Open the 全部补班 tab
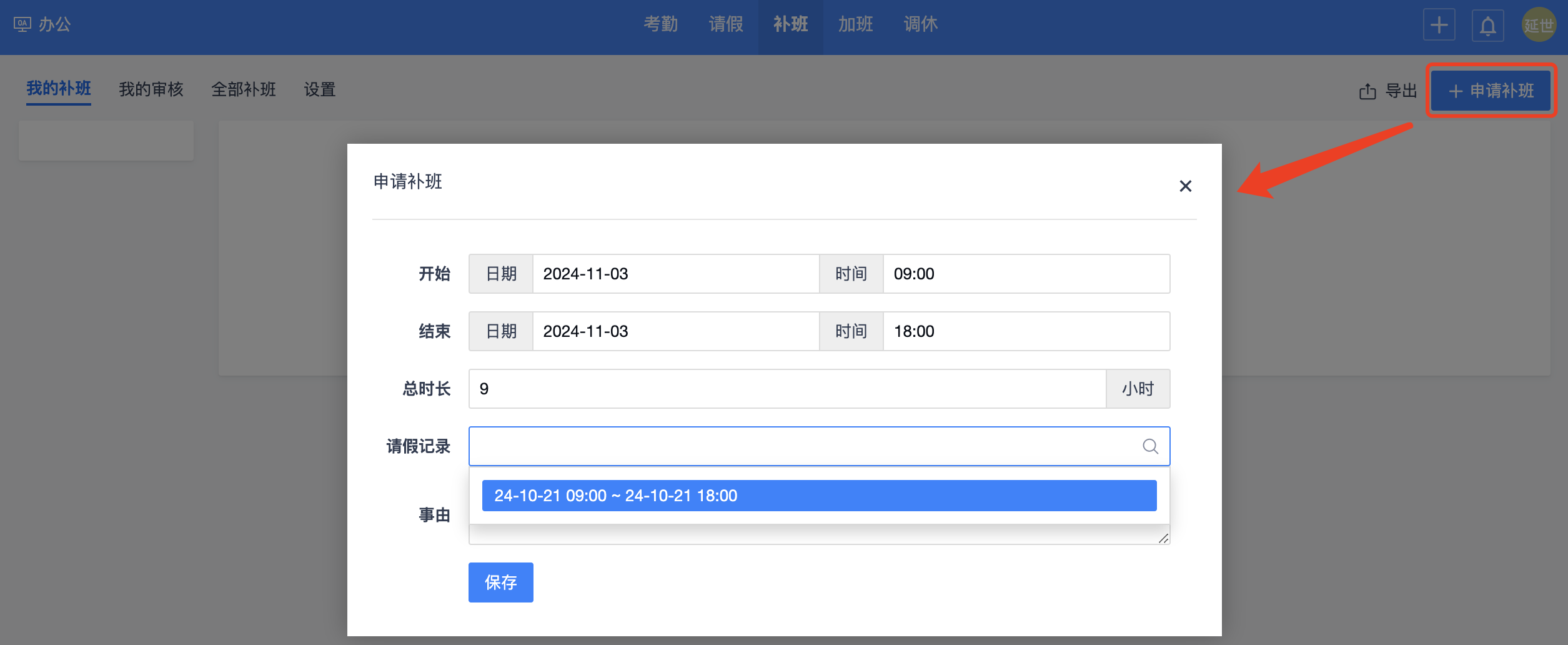The image size is (1568, 645). (x=244, y=89)
